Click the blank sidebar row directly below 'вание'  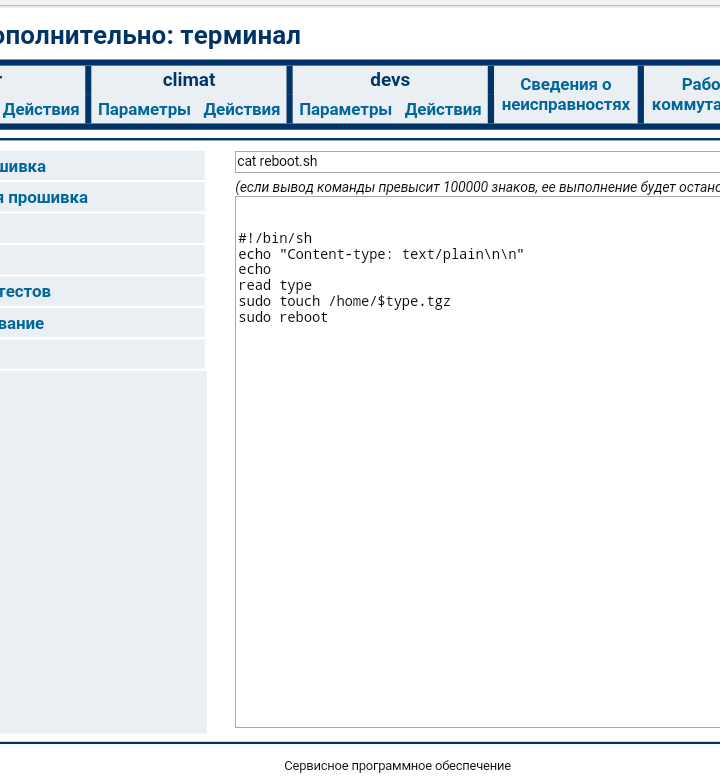coord(100,354)
